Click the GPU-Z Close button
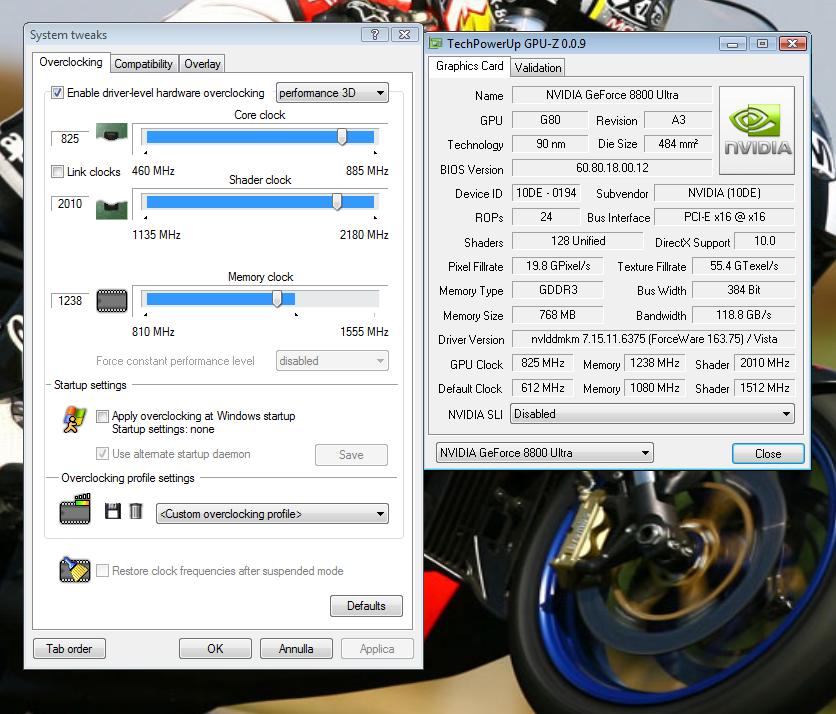 tap(768, 454)
